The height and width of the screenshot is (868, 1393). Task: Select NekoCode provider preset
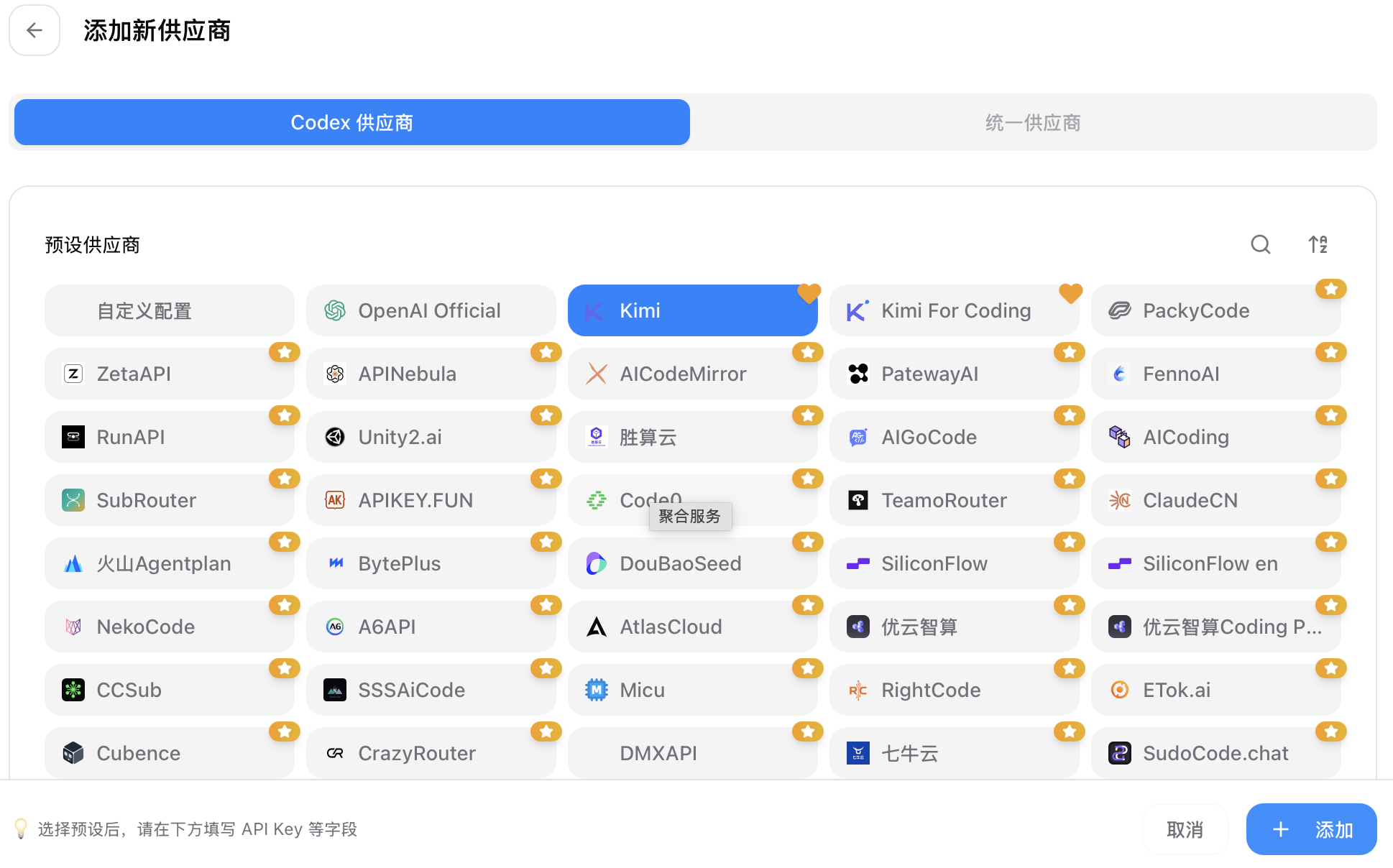[170, 627]
